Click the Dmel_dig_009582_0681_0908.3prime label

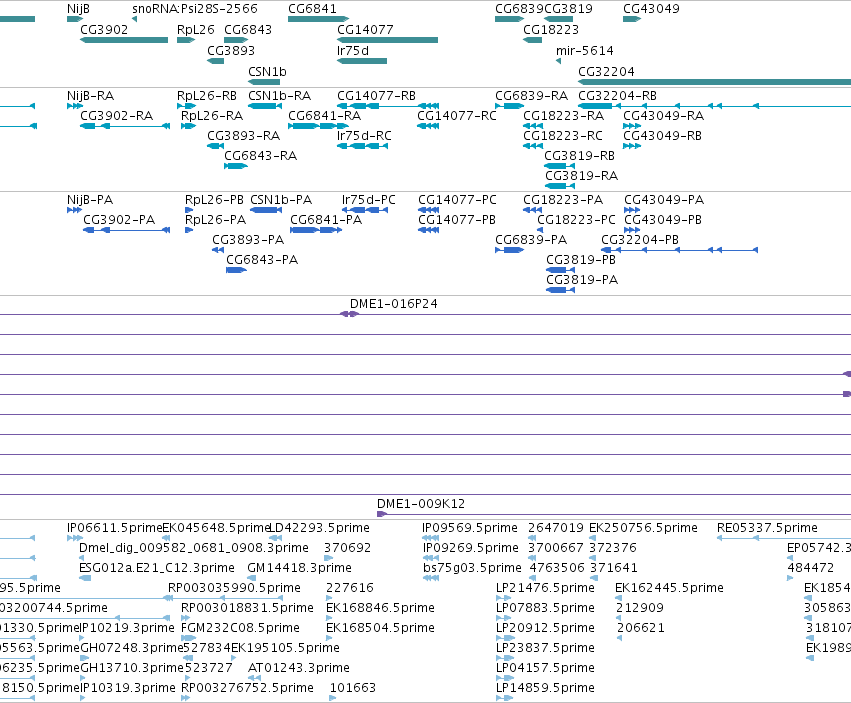194,548
